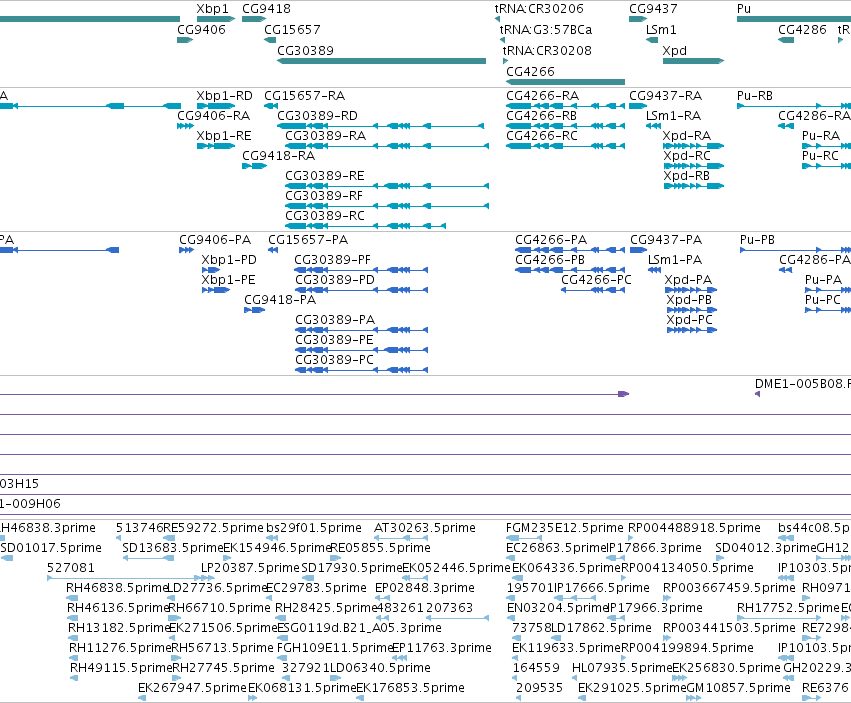
Task: Click the tRNA:CR30206 label
Action: pyautogui.click(x=538, y=9)
